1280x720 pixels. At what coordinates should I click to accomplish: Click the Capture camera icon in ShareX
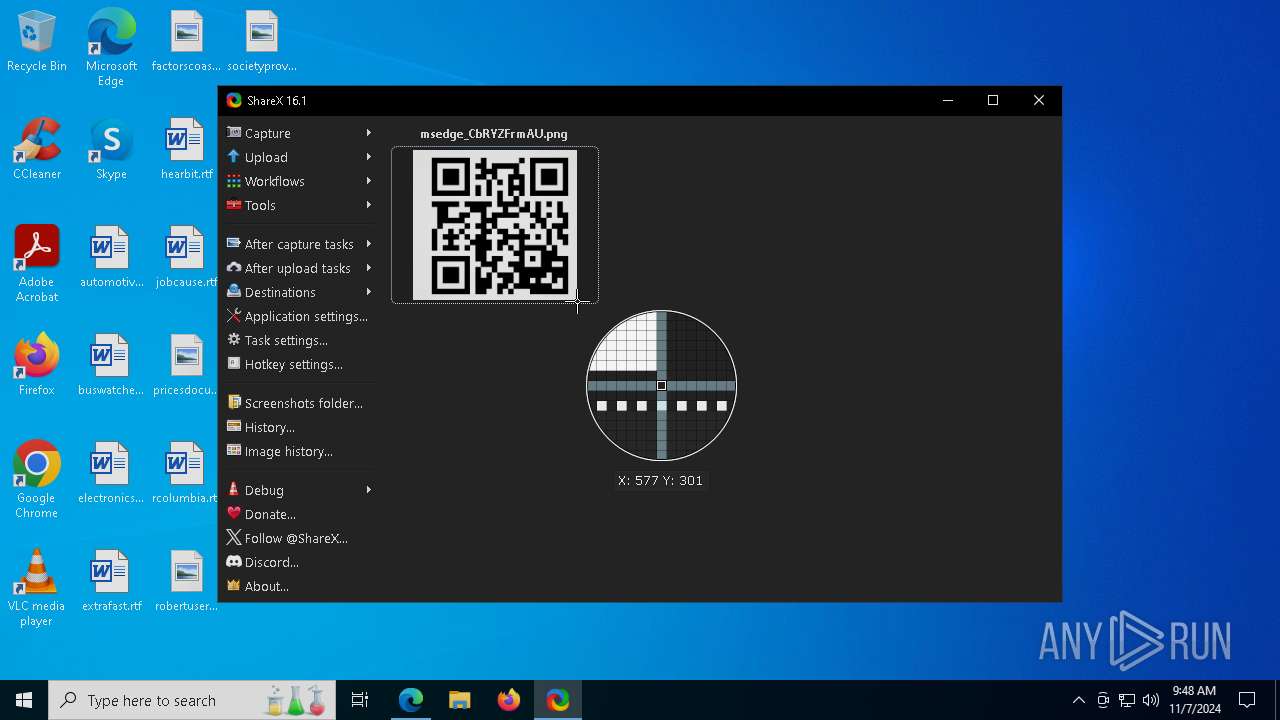234,133
